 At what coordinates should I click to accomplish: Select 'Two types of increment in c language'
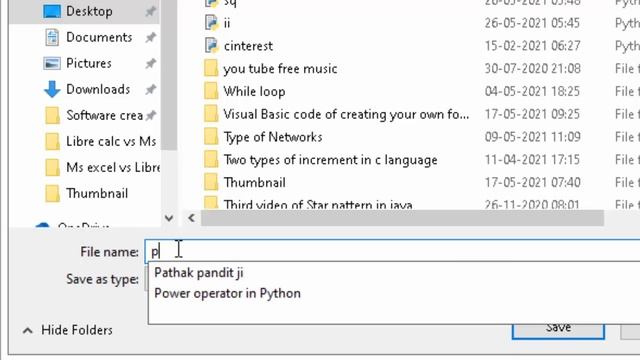pos(330,160)
